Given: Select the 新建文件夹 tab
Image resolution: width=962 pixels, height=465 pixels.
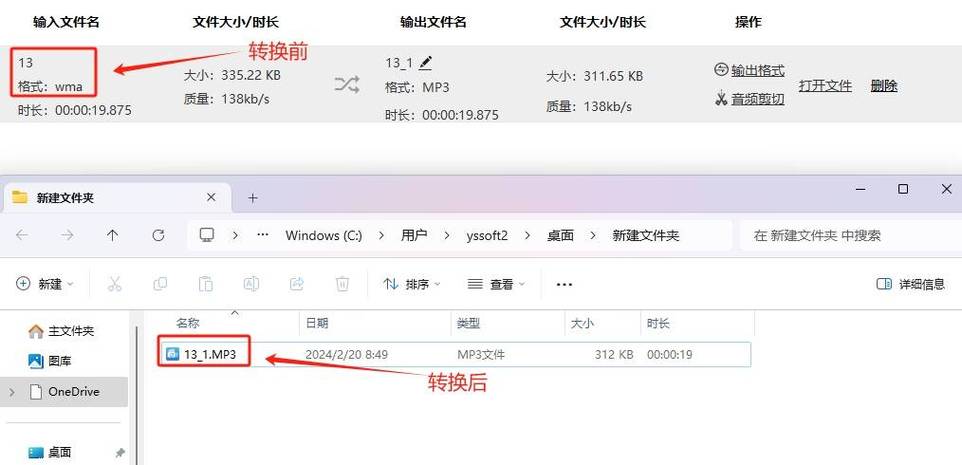Looking at the screenshot, I should coord(117,198).
